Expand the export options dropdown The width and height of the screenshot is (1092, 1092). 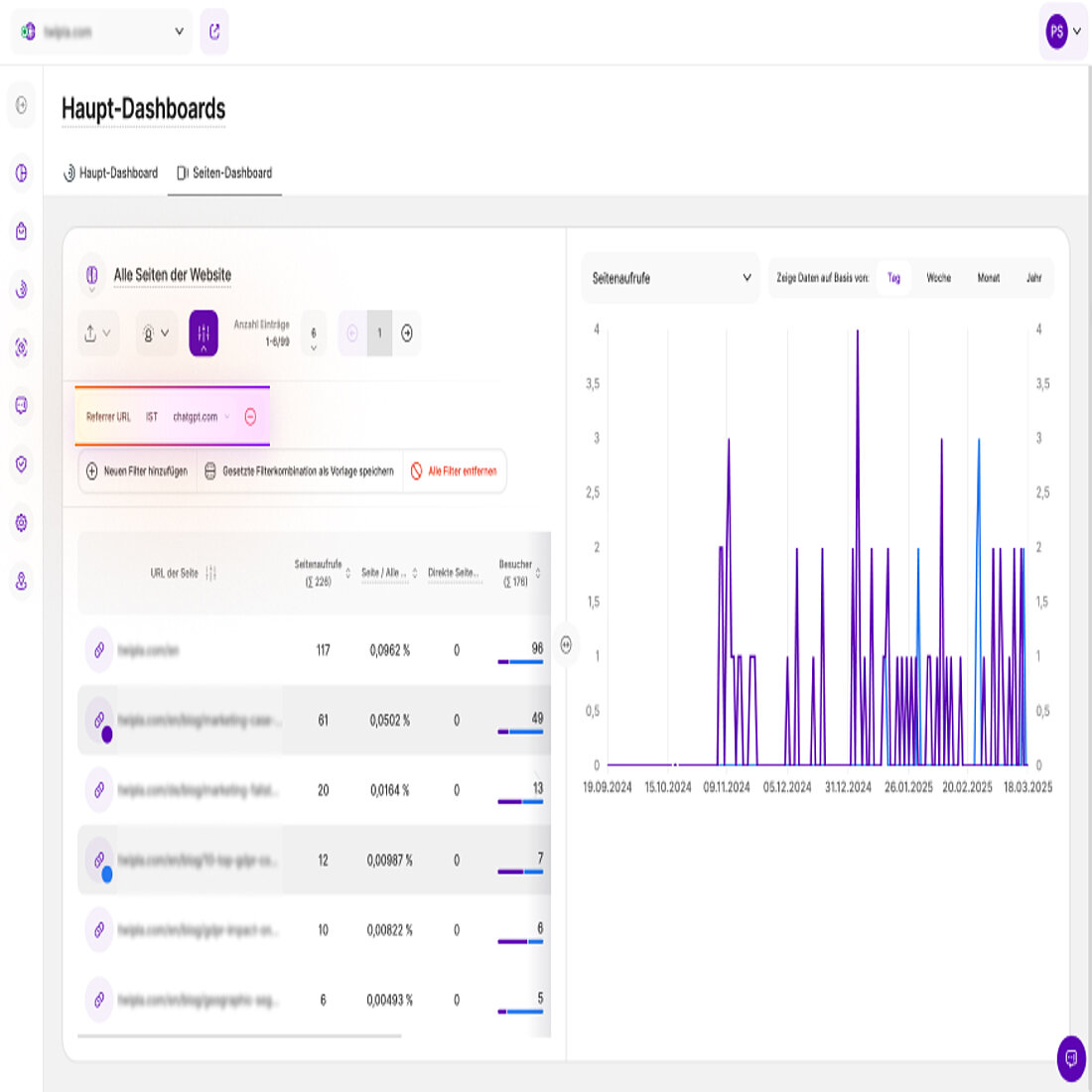click(94, 334)
